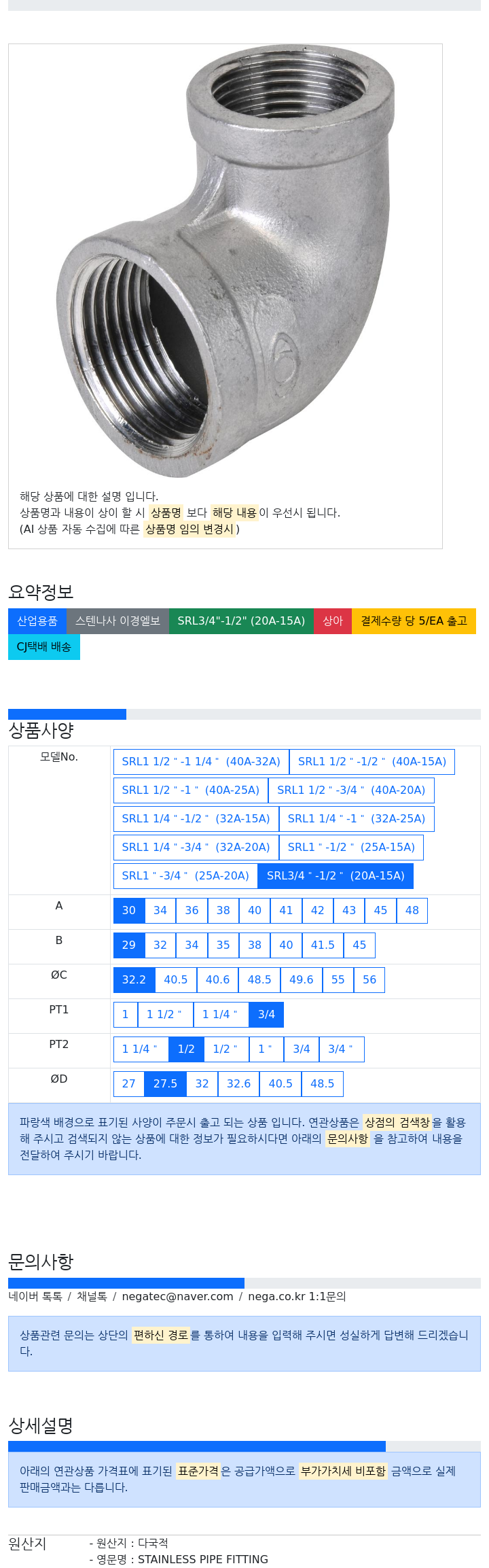Choose 32.6 in the ØD row
489x1568 pixels.
click(238, 1084)
